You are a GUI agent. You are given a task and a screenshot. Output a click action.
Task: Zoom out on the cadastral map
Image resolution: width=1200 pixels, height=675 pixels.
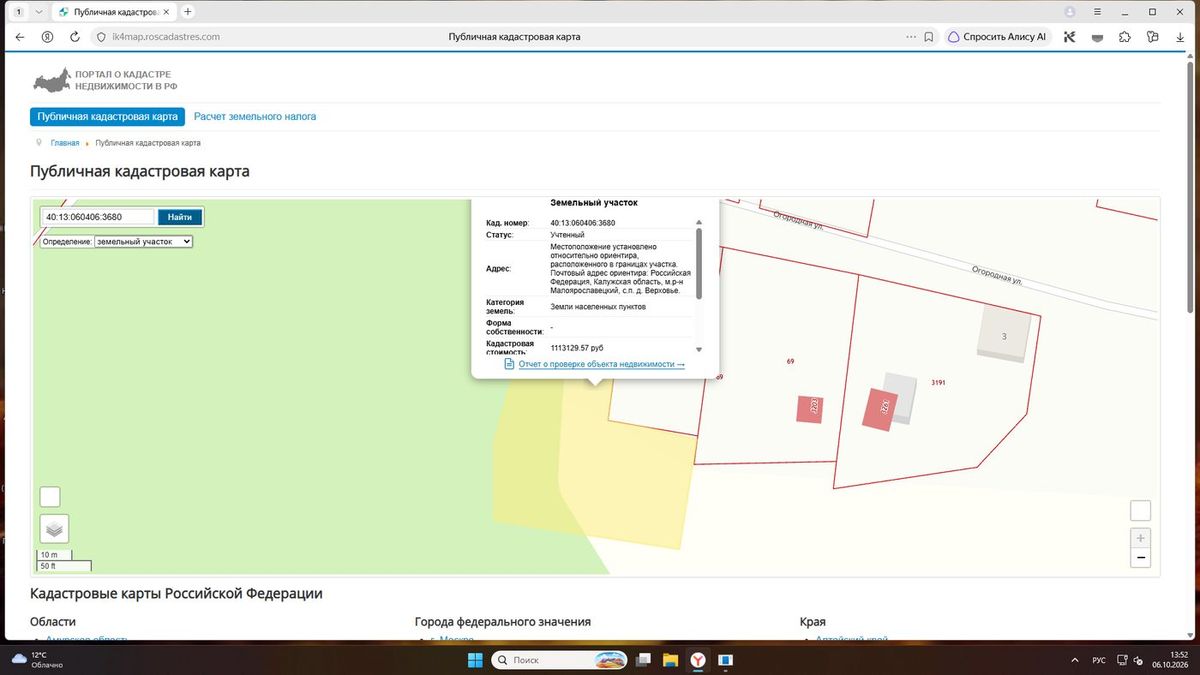coord(1140,558)
